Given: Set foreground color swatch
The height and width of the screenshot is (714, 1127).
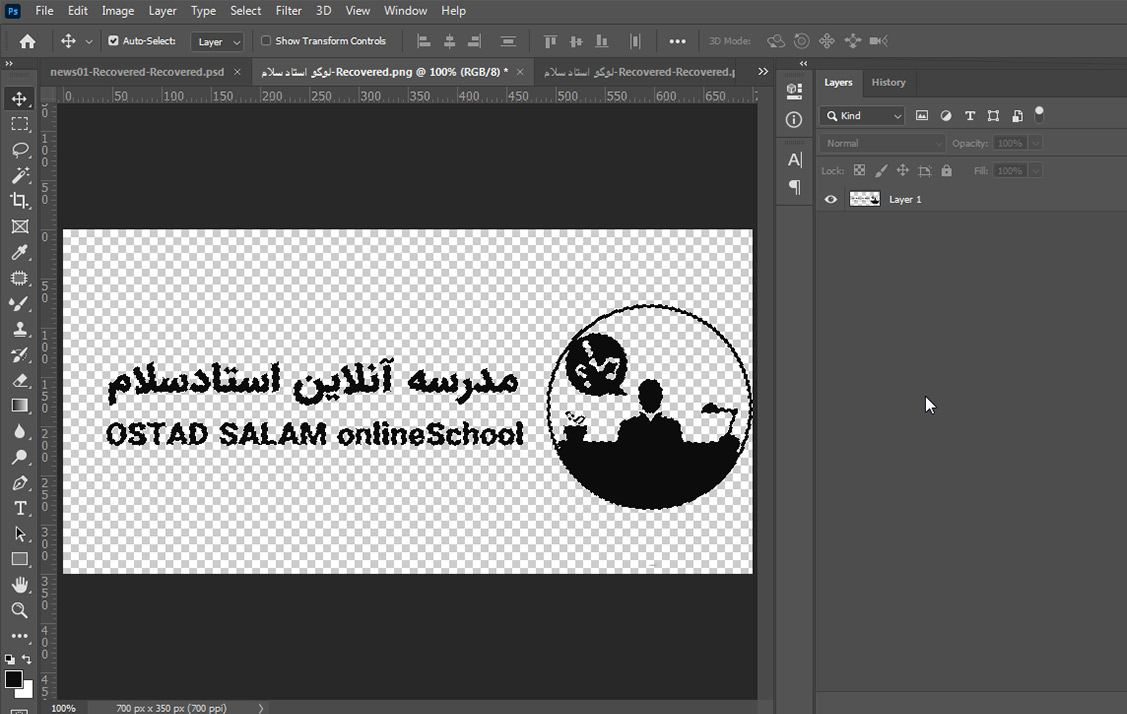Looking at the screenshot, I should click(x=13, y=679).
